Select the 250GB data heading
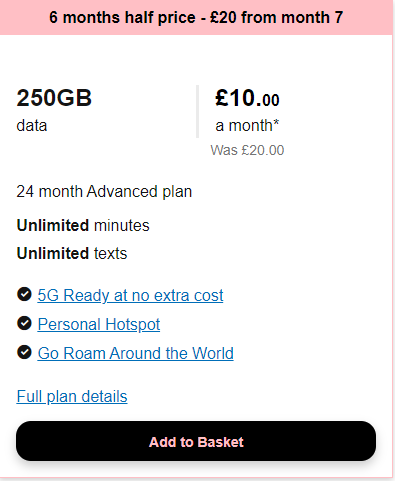 pos(54,98)
